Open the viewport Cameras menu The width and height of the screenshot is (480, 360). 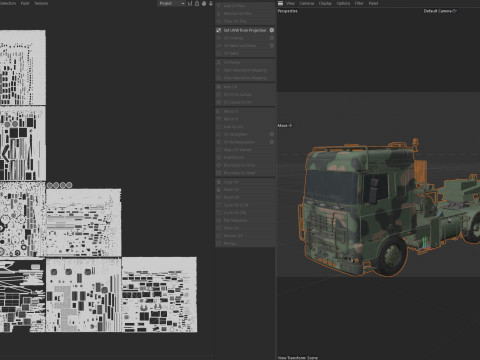click(307, 3)
